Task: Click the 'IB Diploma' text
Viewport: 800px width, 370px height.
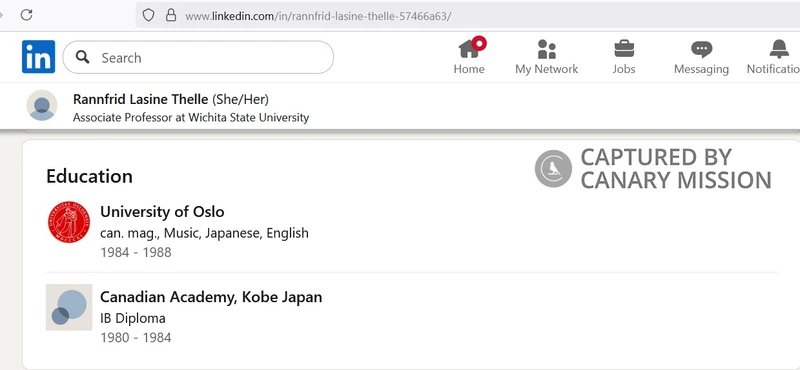Action: (133, 318)
